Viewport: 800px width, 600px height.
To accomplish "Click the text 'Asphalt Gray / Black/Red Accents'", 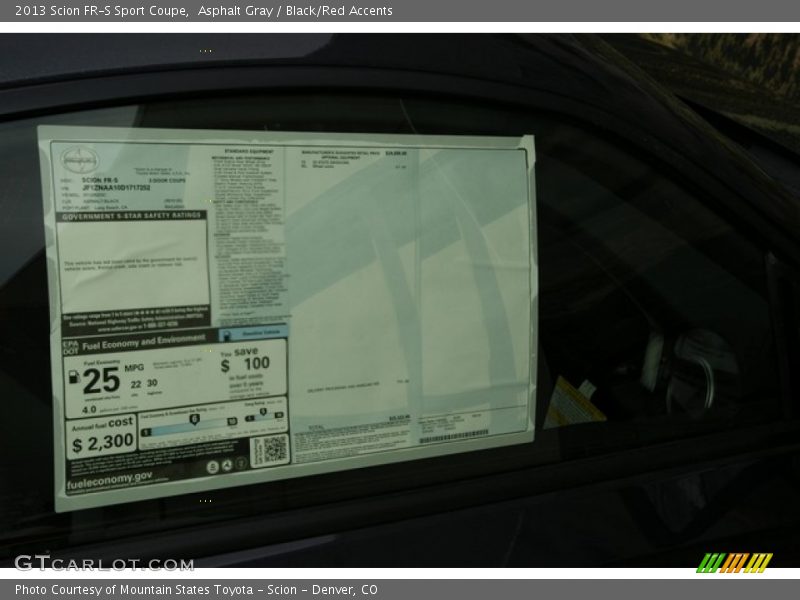I will point(295,11).
